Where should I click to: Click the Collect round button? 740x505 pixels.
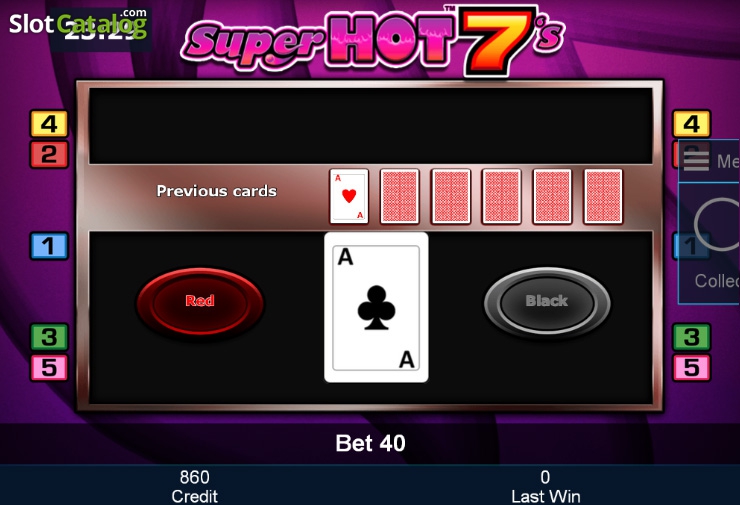click(x=717, y=225)
